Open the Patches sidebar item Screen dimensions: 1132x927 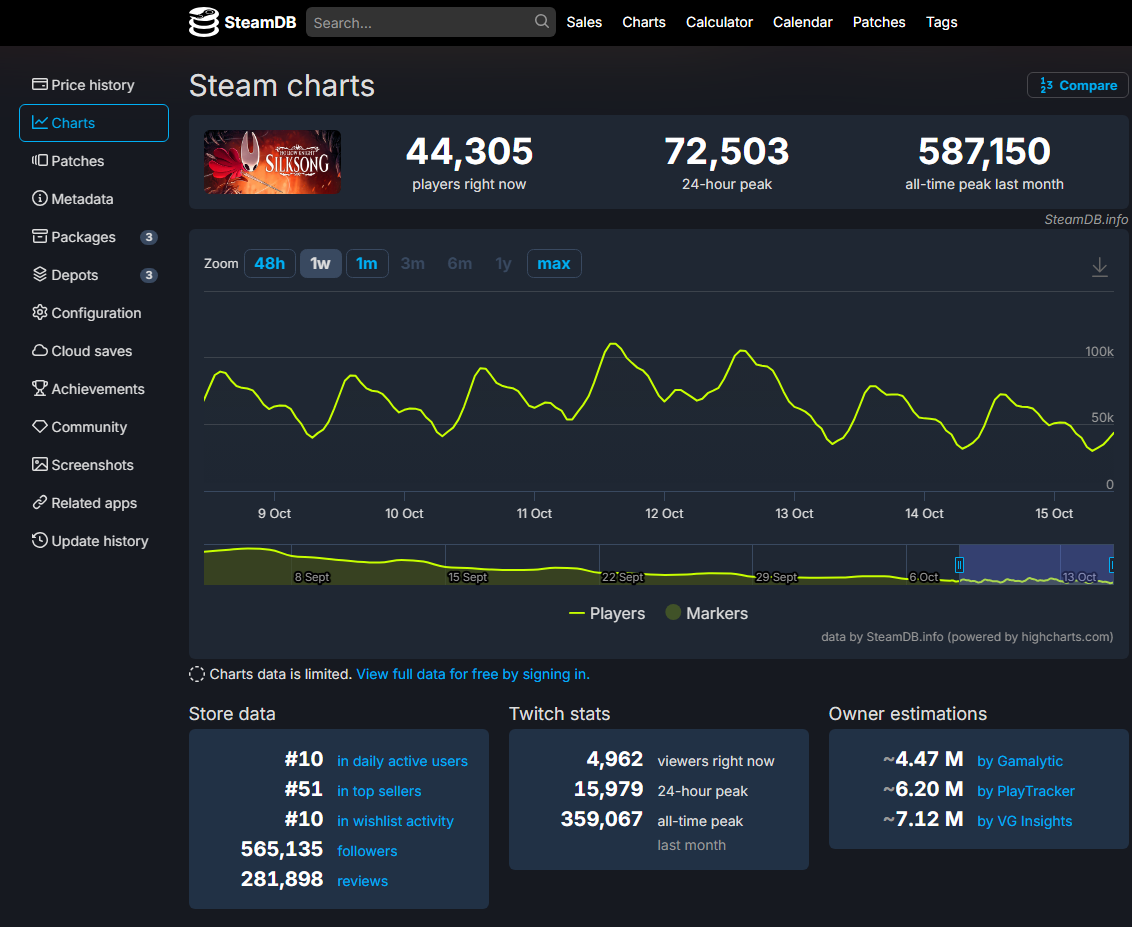pos(94,161)
